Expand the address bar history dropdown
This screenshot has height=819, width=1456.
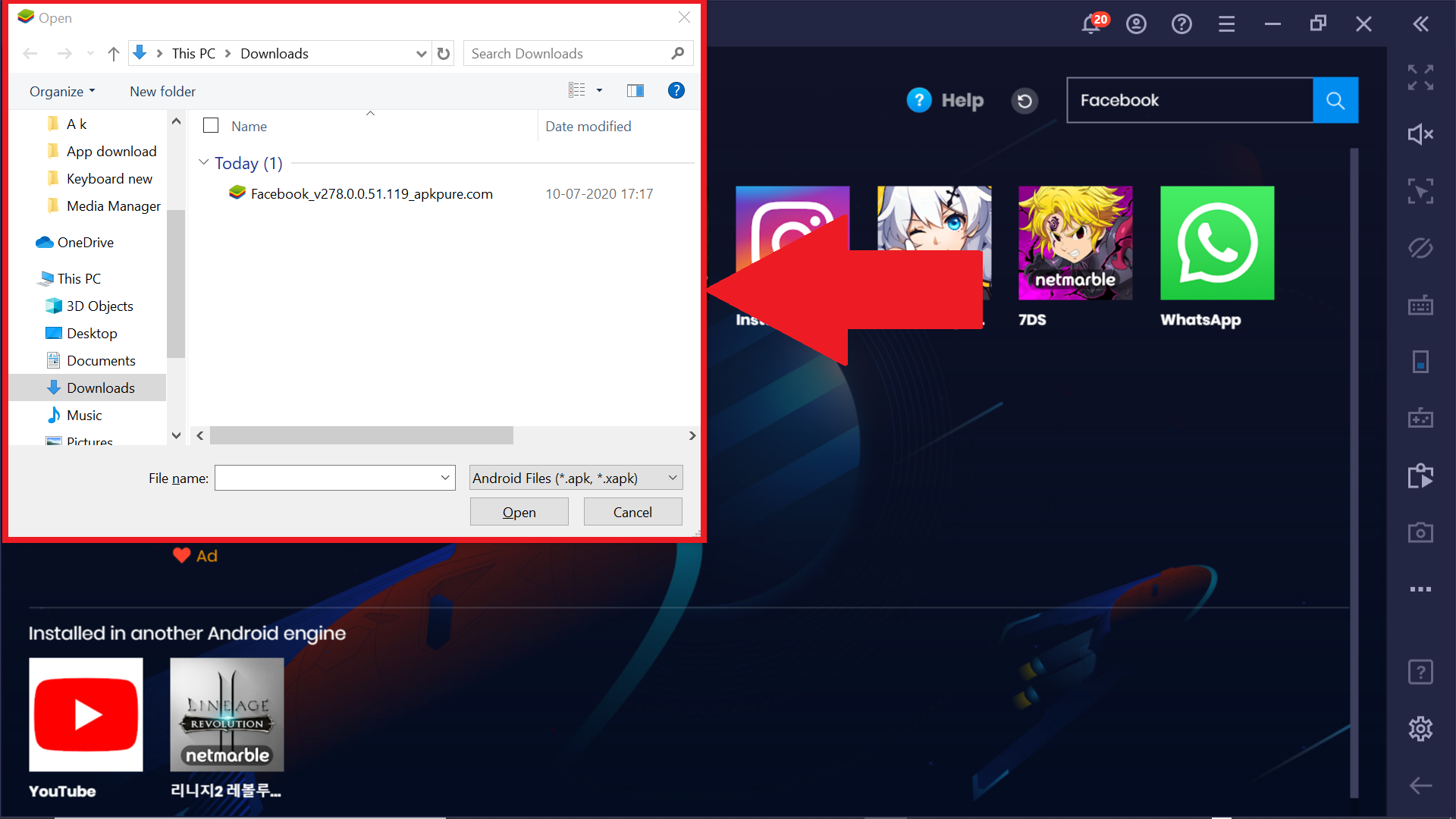click(x=422, y=53)
